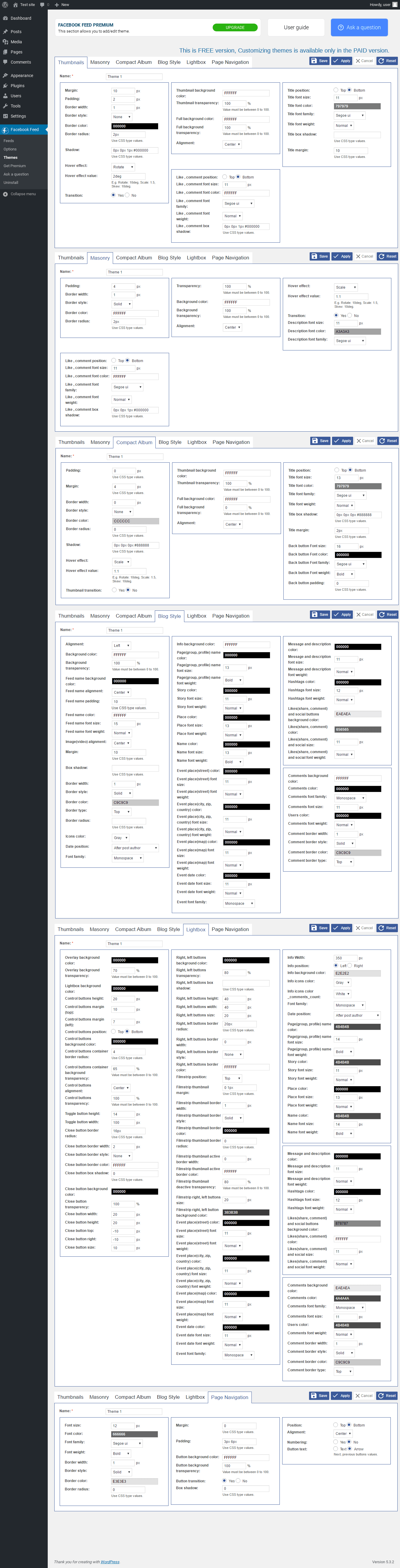Open Uninstall in the sidebar submenu
Screen dimensions: 400x1568
click(11, 183)
